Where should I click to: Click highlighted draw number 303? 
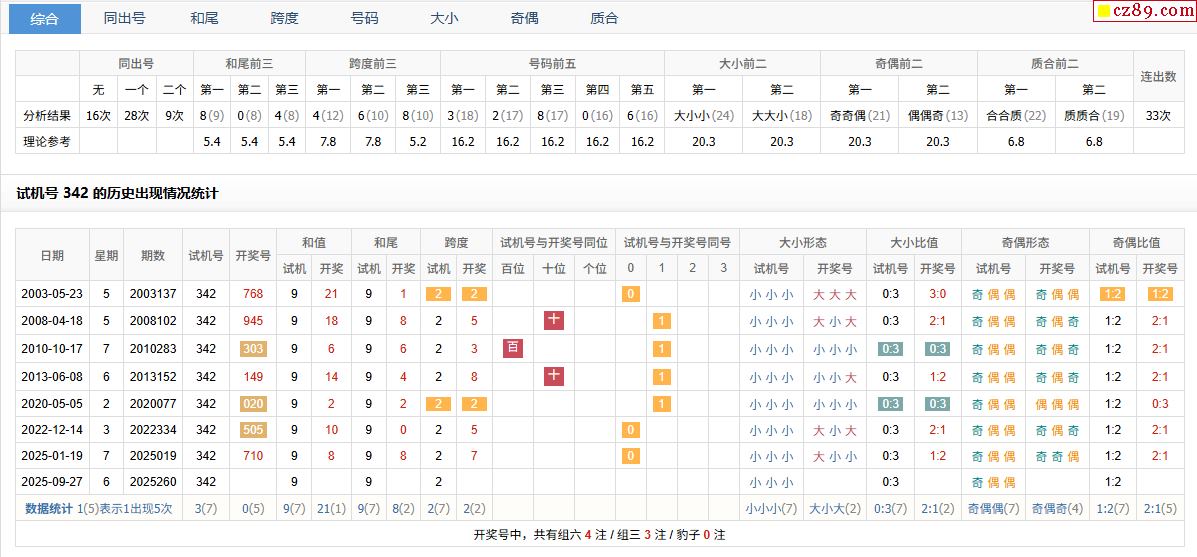pyautogui.click(x=253, y=349)
